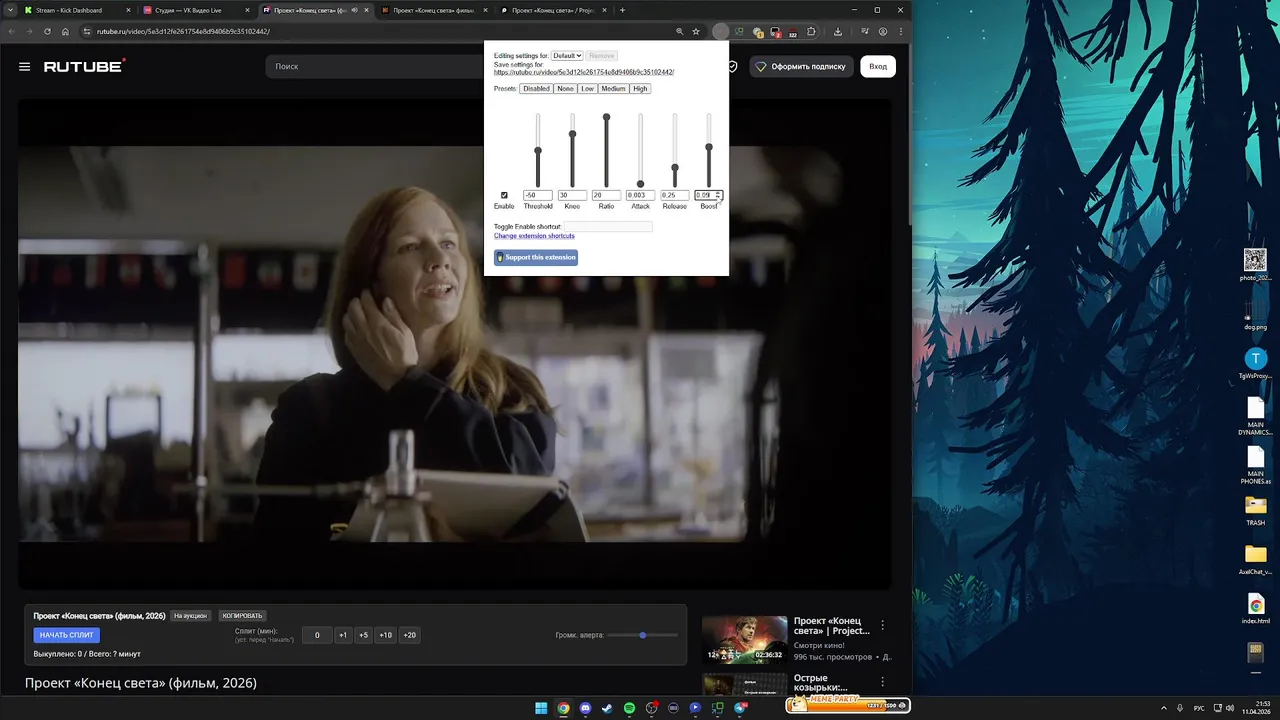Open the Chrome extensions puzzle icon

click(811, 31)
